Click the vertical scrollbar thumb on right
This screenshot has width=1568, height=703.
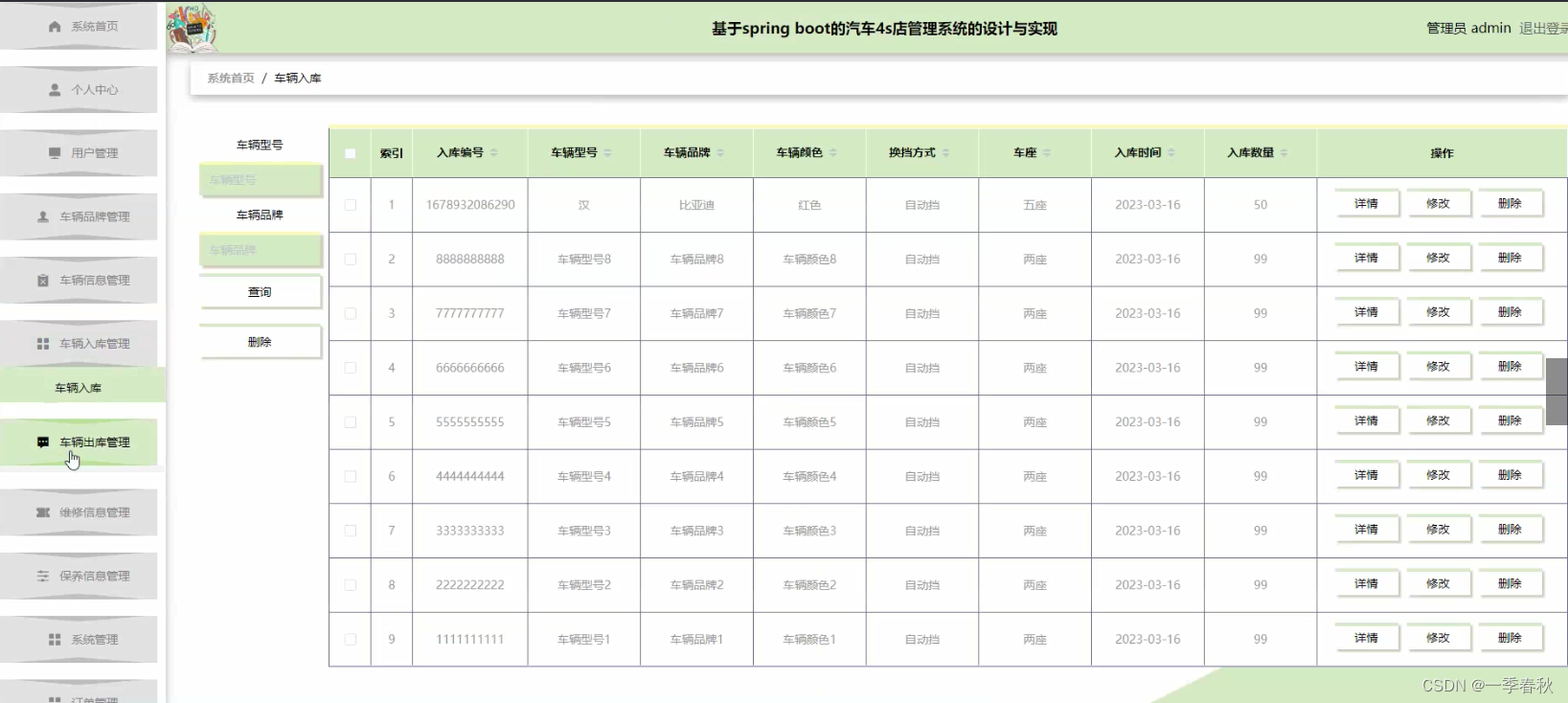point(1557,392)
